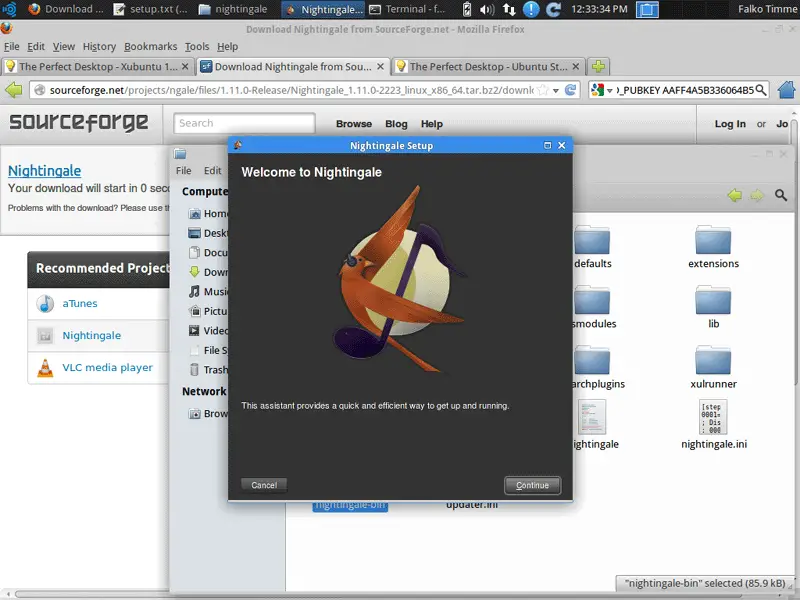Open the SourceForge Blog link
Image resolution: width=800 pixels, height=600 pixels.
(396, 124)
